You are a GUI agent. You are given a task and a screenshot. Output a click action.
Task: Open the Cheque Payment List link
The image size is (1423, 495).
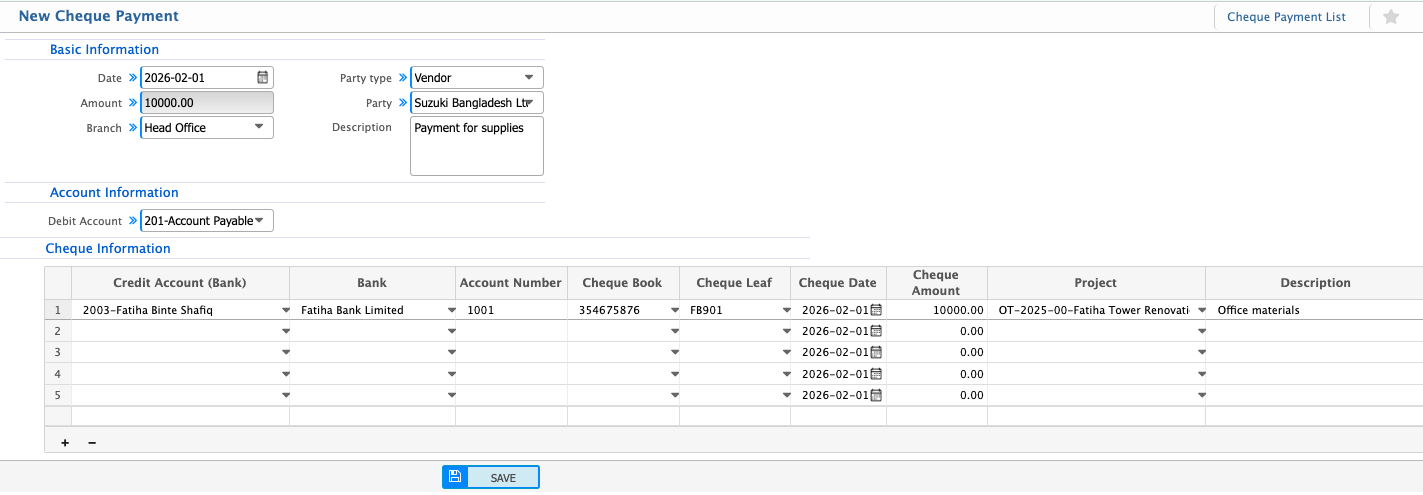(x=1286, y=17)
